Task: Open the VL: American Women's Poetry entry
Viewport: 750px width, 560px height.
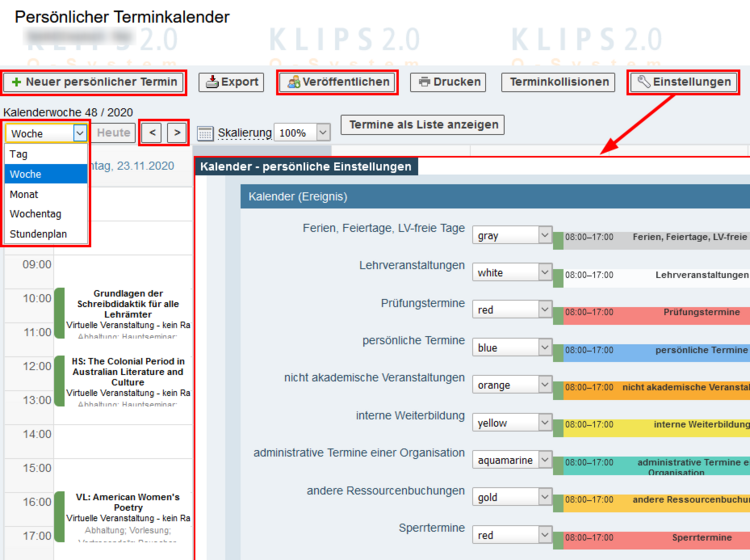Action: pos(123,516)
